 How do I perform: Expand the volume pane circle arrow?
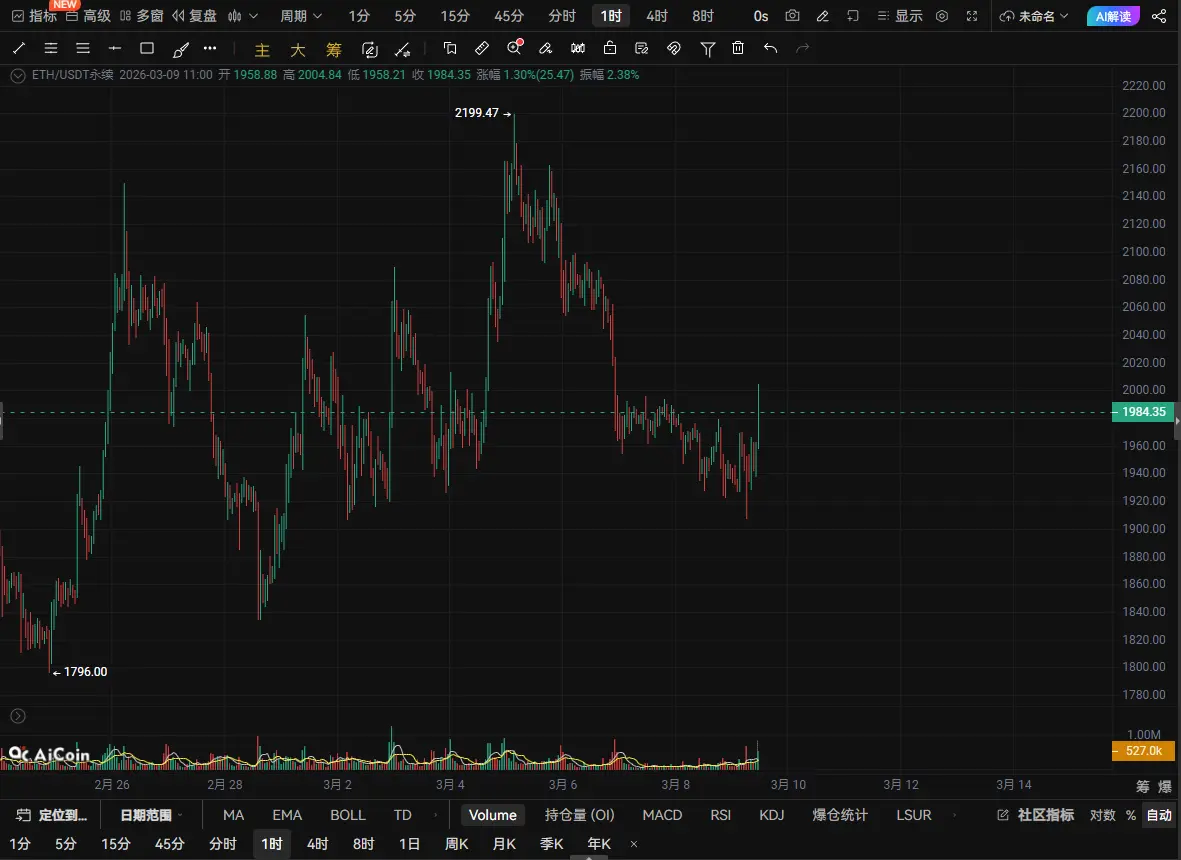click(18, 716)
